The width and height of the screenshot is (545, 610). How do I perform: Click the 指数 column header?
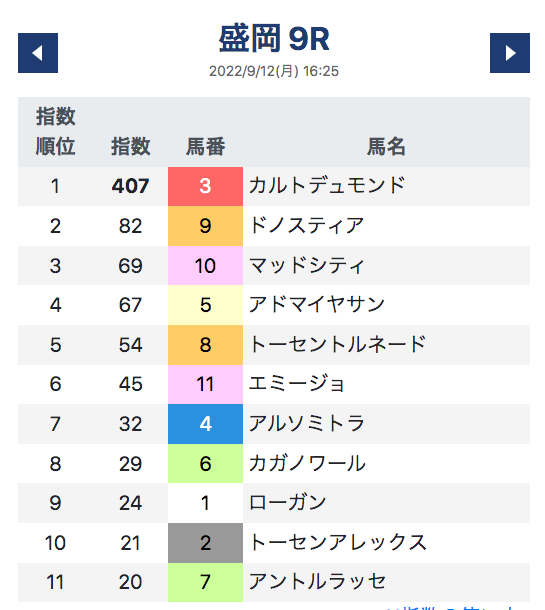(x=131, y=147)
